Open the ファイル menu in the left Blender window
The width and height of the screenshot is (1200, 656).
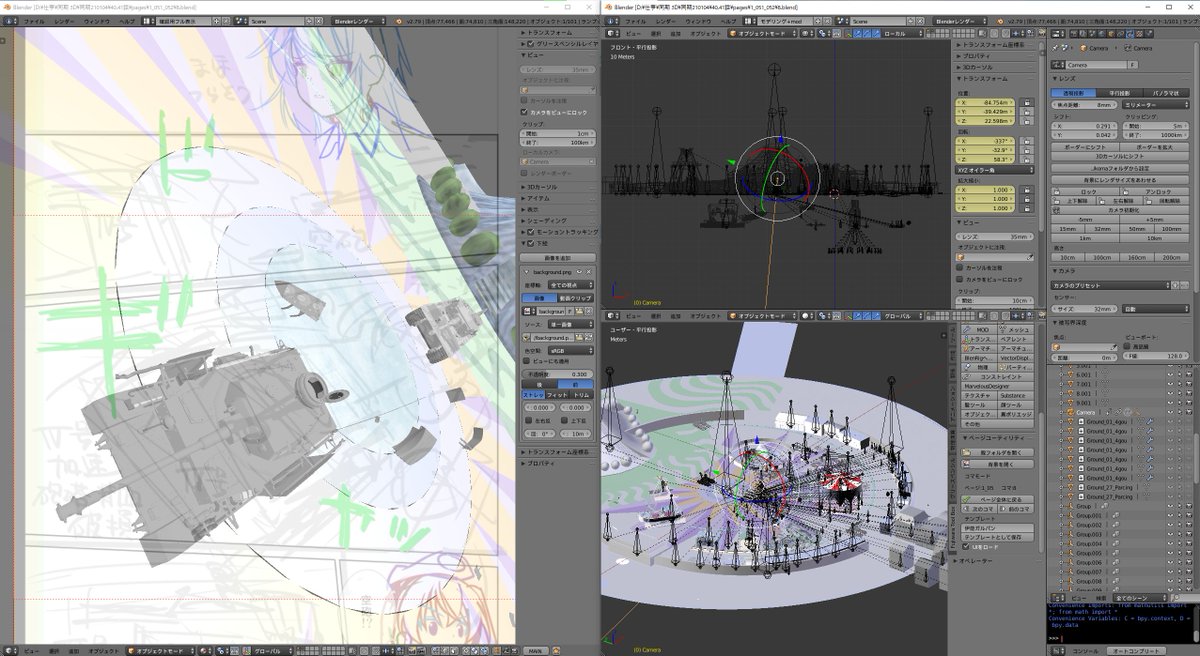click(x=33, y=20)
